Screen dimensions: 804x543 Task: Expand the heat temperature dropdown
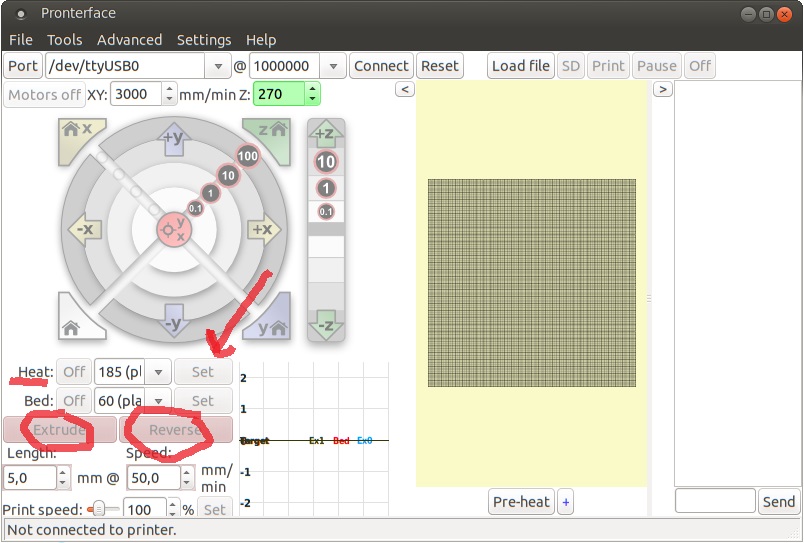[x=158, y=372]
